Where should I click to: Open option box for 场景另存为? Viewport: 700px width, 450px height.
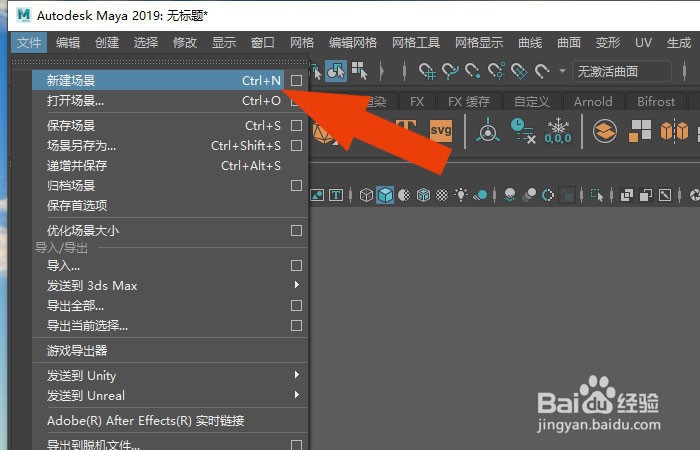296,146
